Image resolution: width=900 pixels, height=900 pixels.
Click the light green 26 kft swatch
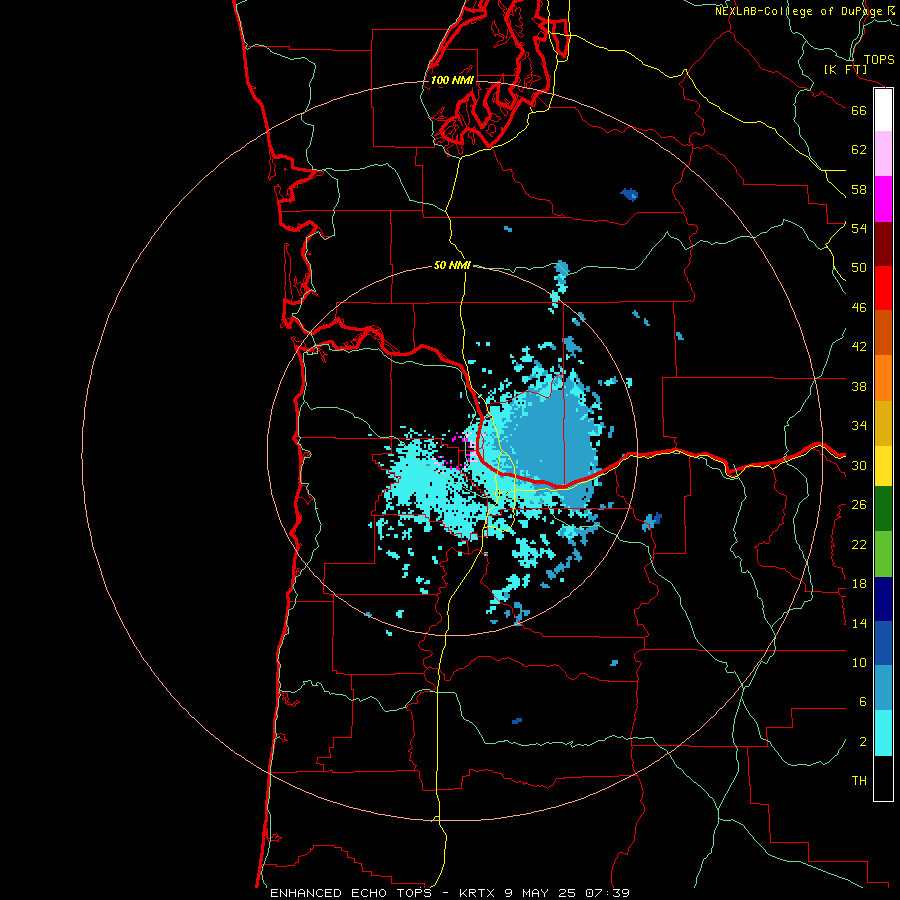[883, 554]
